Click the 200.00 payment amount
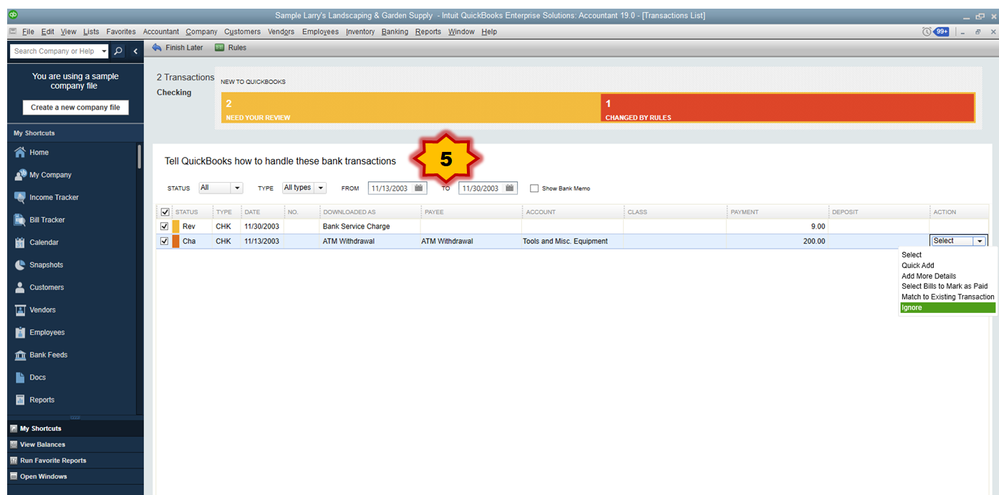This screenshot has height=495, width=999. [814, 241]
